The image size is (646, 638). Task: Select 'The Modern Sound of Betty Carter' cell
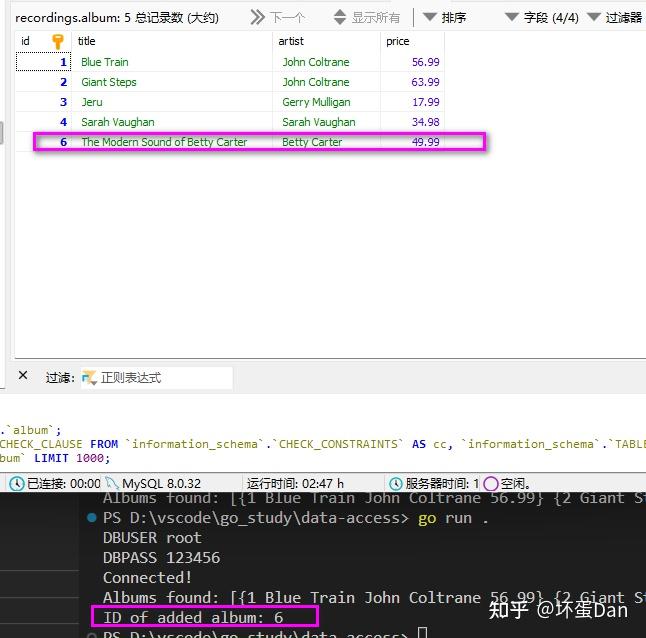(x=172, y=142)
